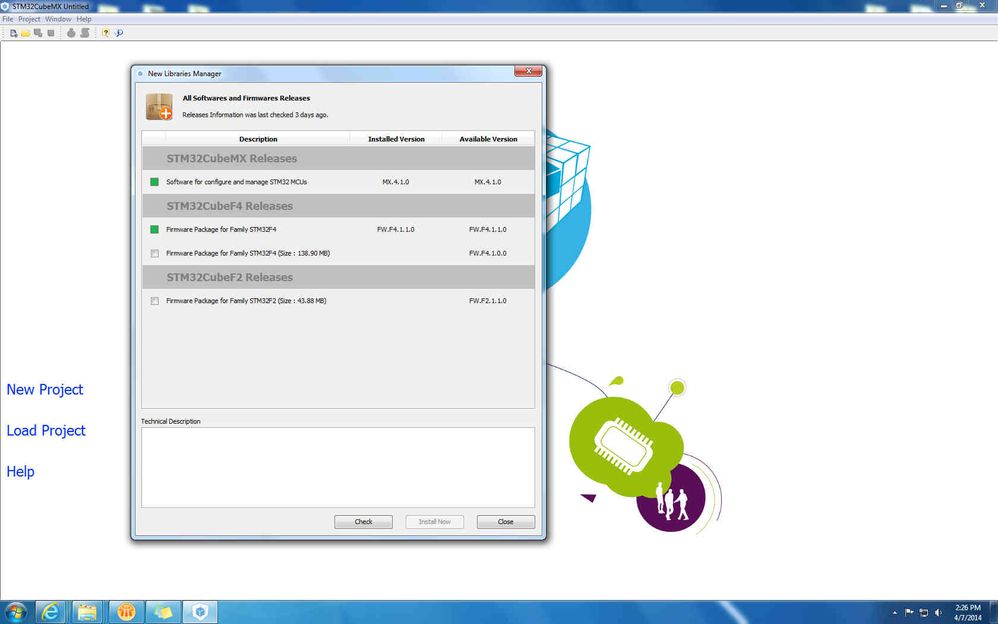The width and height of the screenshot is (998, 624).
Task: Click the yellow question mark Help toolbar icon
Action: point(106,33)
